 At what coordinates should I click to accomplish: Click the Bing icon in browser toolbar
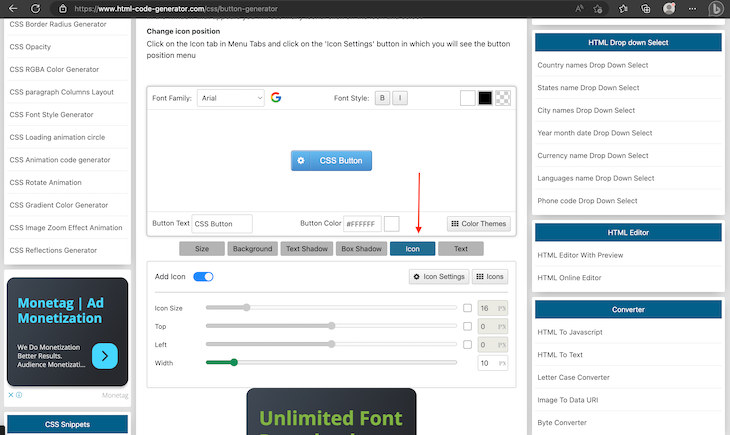(x=716, y=9)
